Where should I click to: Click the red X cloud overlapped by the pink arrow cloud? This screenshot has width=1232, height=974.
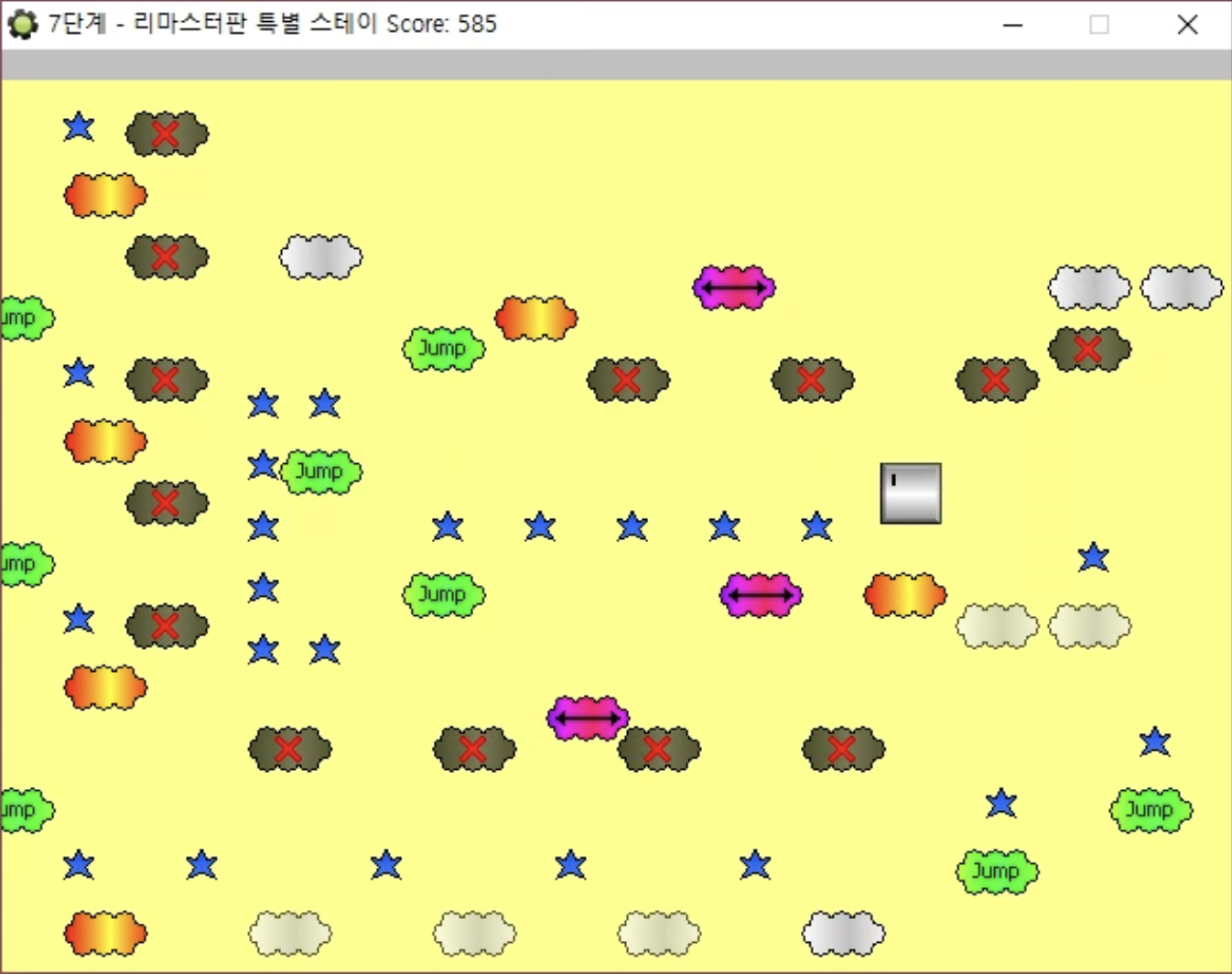(659, 749)
